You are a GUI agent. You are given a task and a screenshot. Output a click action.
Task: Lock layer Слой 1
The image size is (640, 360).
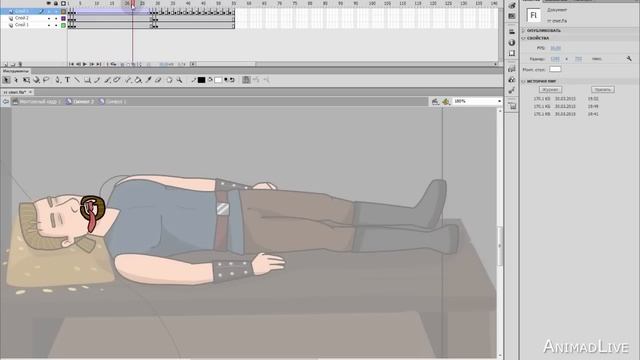(x=56, y=25)
